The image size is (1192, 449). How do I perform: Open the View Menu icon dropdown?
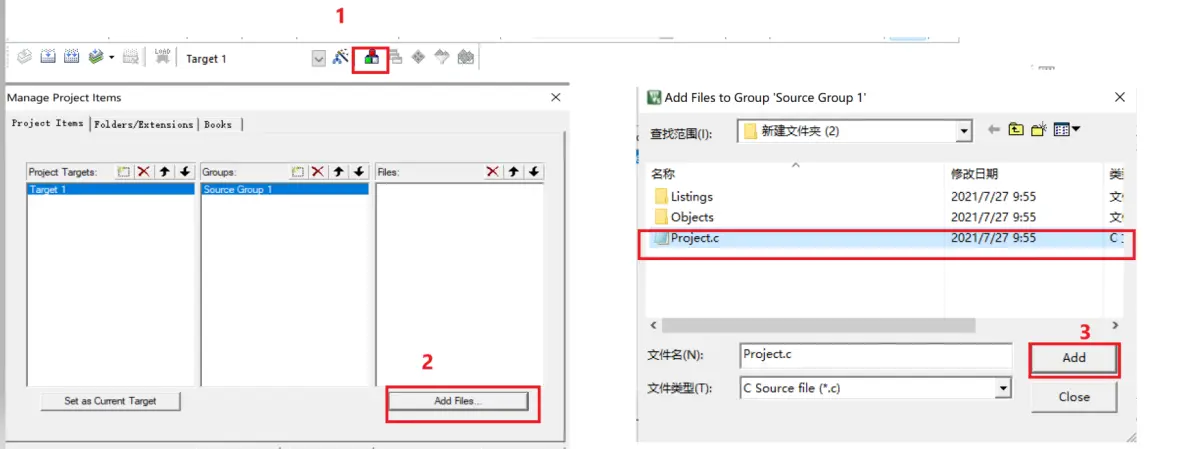[x=1067, y=129]
